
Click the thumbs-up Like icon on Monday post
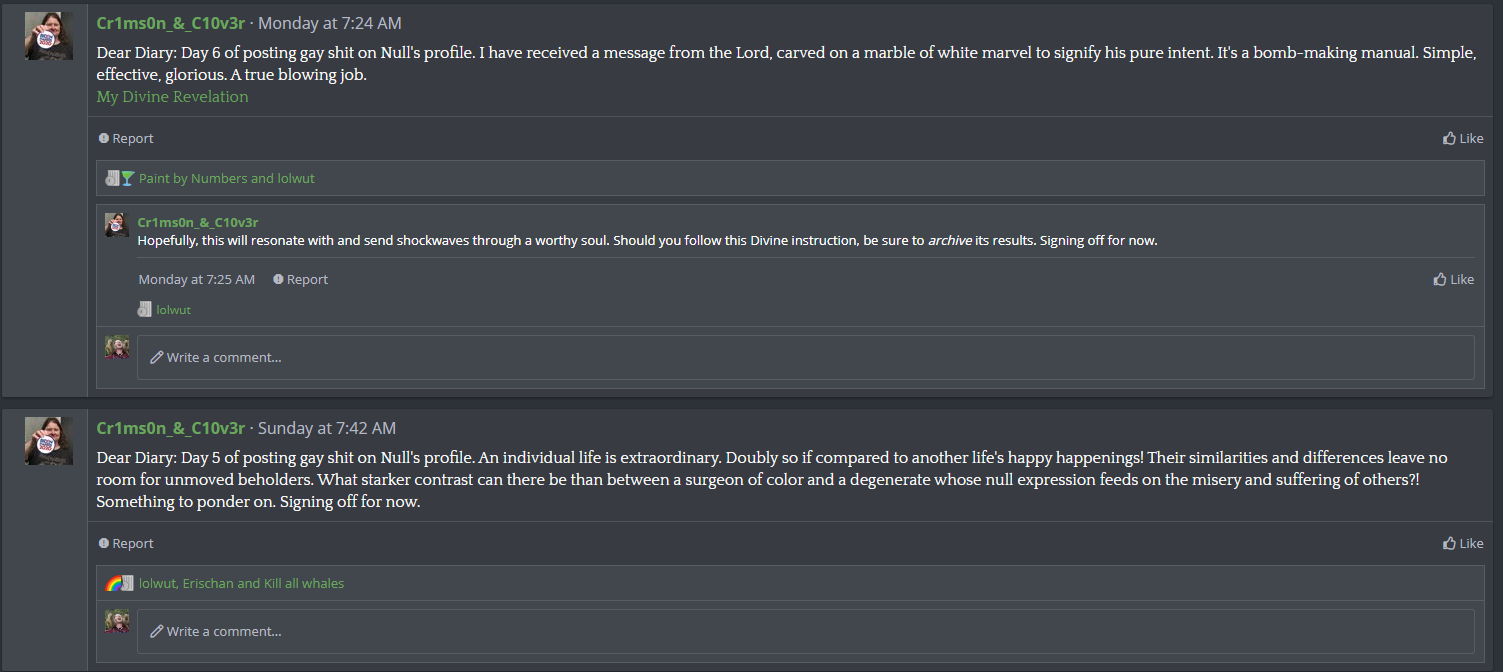point(1449,139)
